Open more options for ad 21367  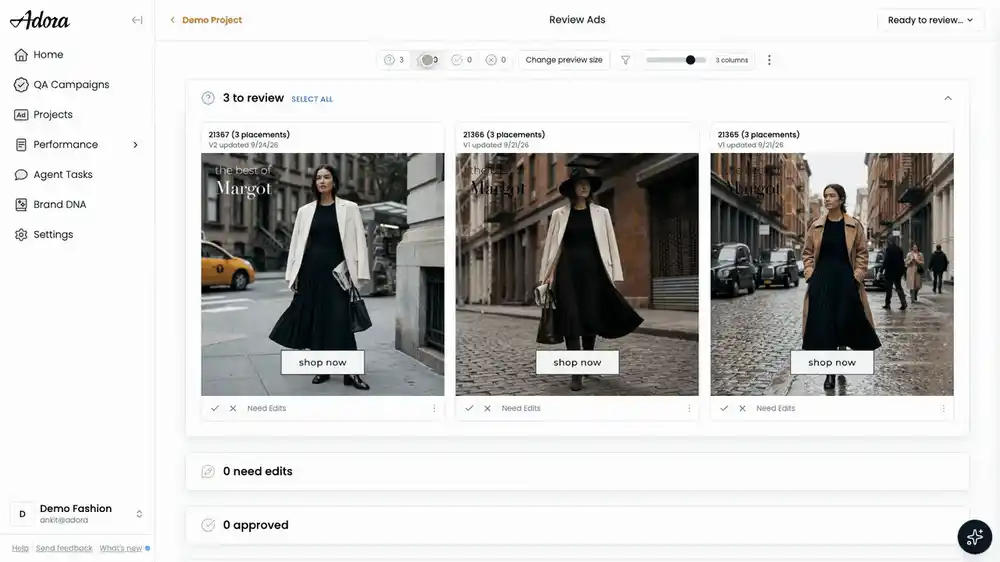434,408
